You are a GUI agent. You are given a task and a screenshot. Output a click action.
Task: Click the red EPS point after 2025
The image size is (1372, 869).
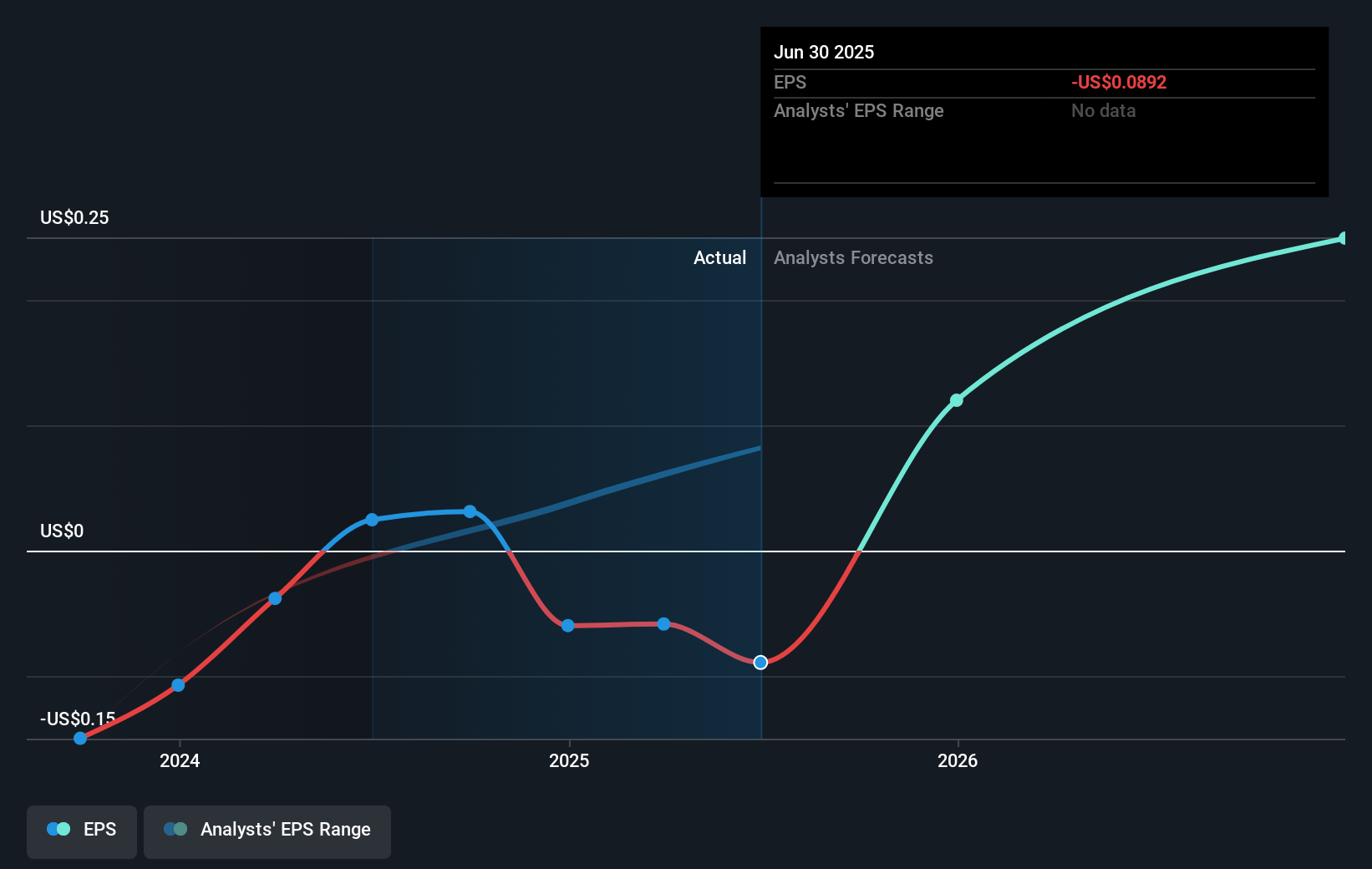point(663,624)
